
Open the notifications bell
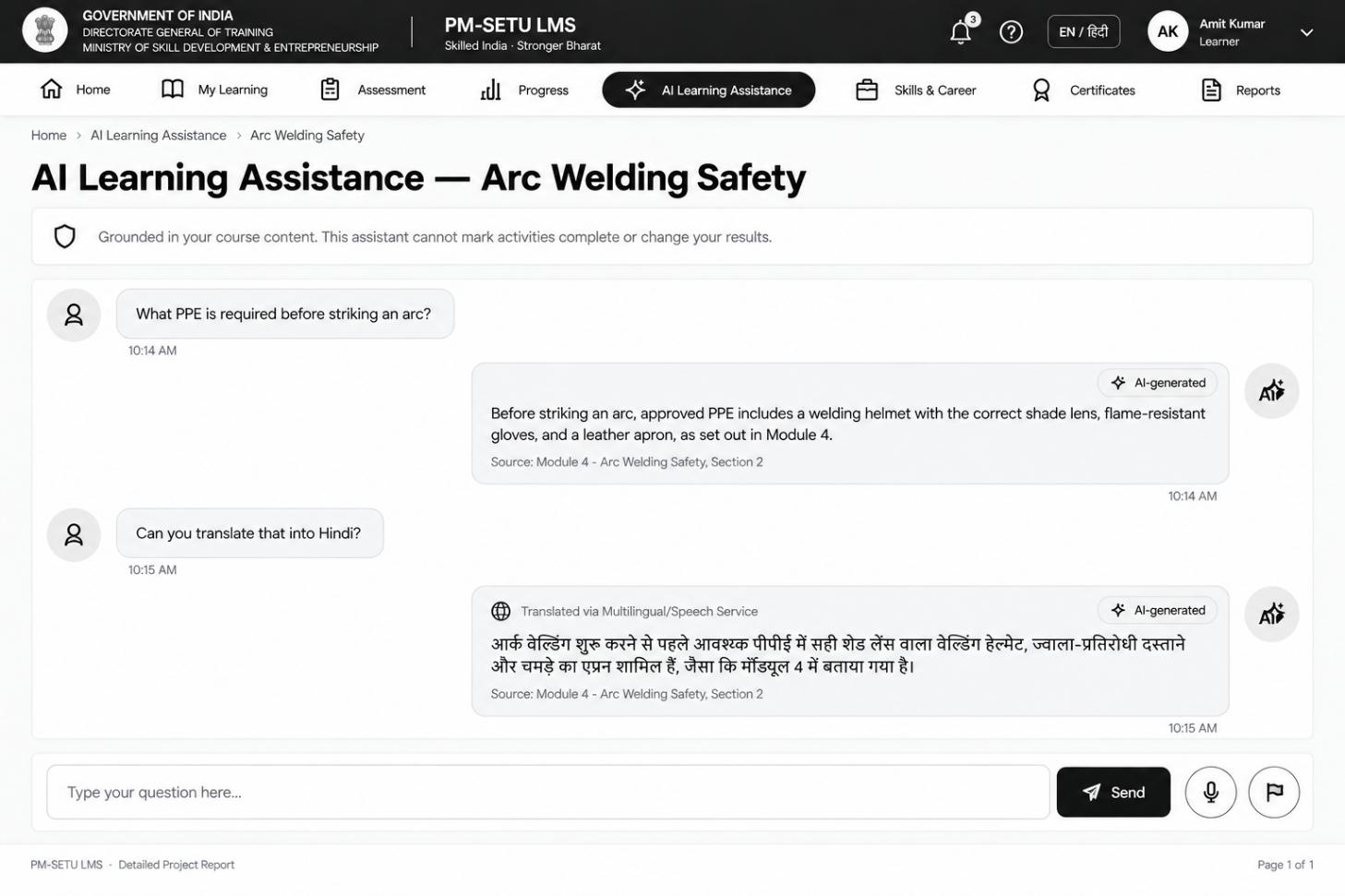point(961,32)
